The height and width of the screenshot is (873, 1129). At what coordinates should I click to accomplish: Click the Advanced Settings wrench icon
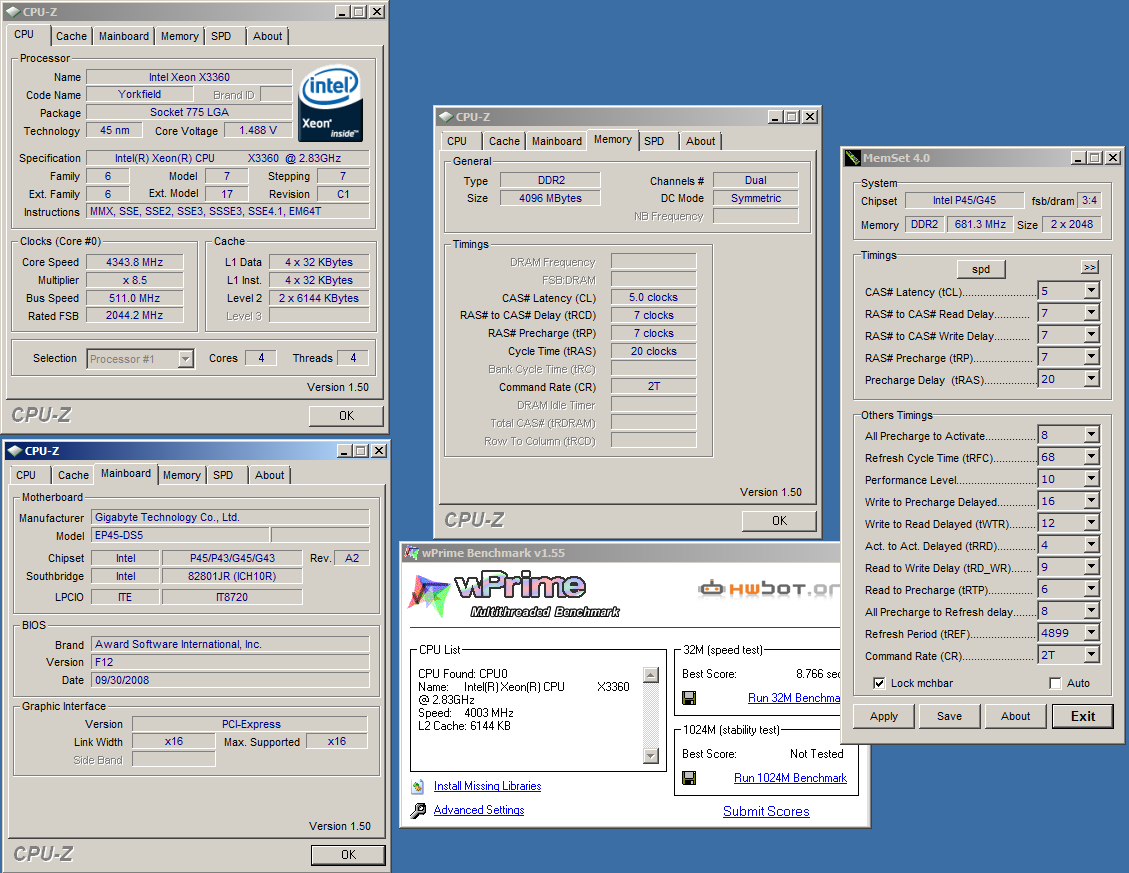point(418,811)
